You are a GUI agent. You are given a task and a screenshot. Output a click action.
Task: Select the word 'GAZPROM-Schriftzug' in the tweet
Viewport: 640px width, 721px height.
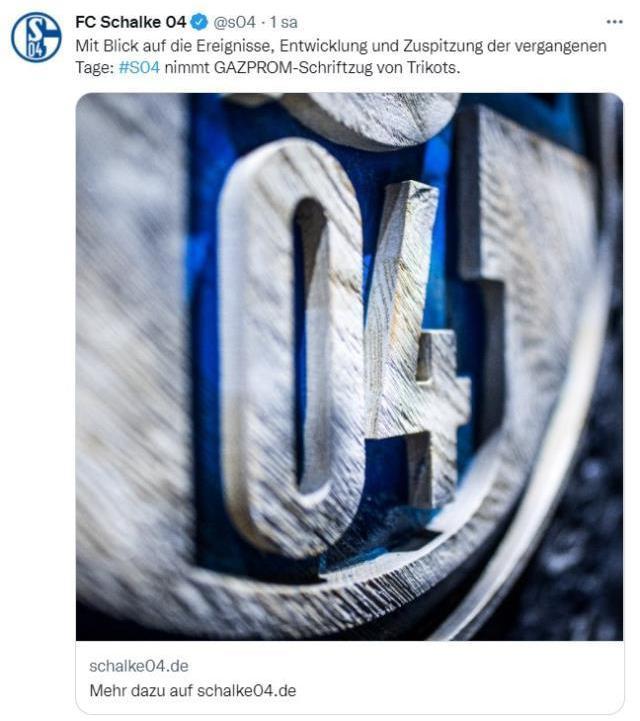[293, 68]
